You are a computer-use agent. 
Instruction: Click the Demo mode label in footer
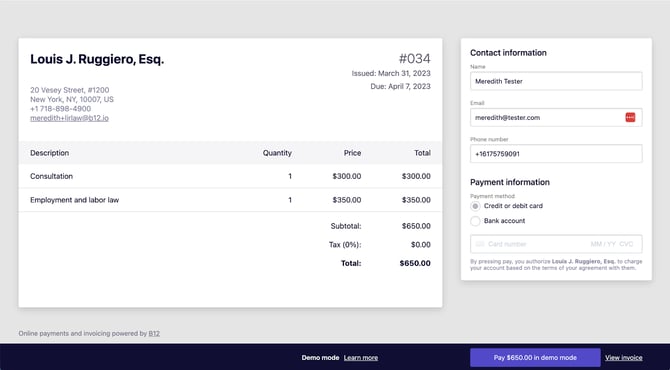[320, 358]
